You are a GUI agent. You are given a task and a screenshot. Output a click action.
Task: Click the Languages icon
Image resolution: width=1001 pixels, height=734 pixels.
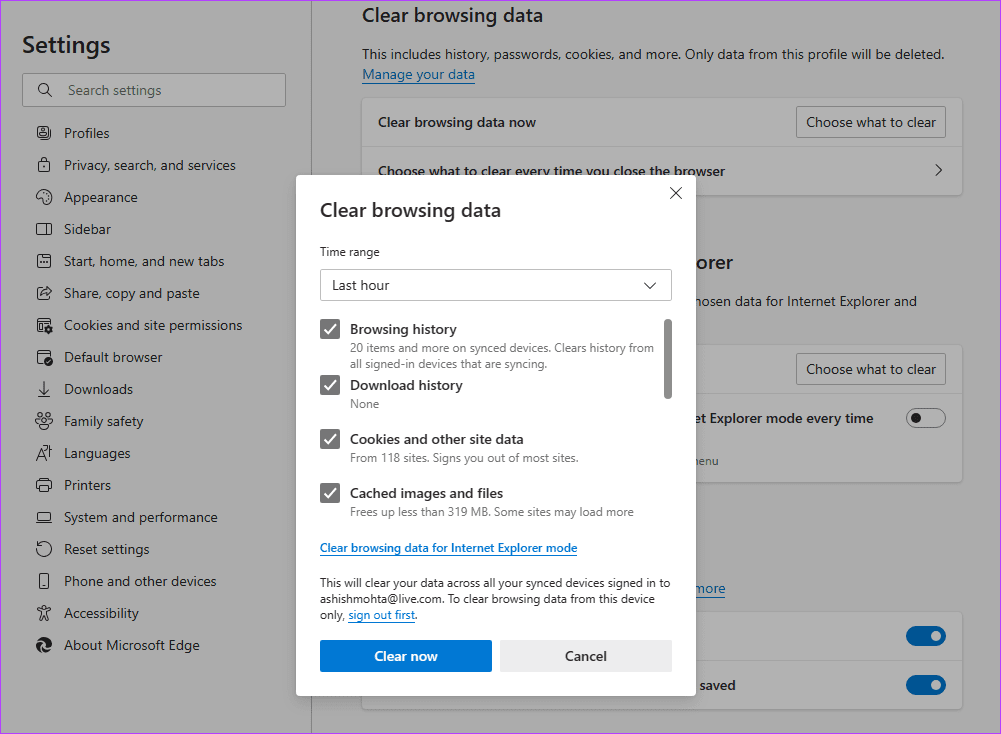(x=42, y=452)
